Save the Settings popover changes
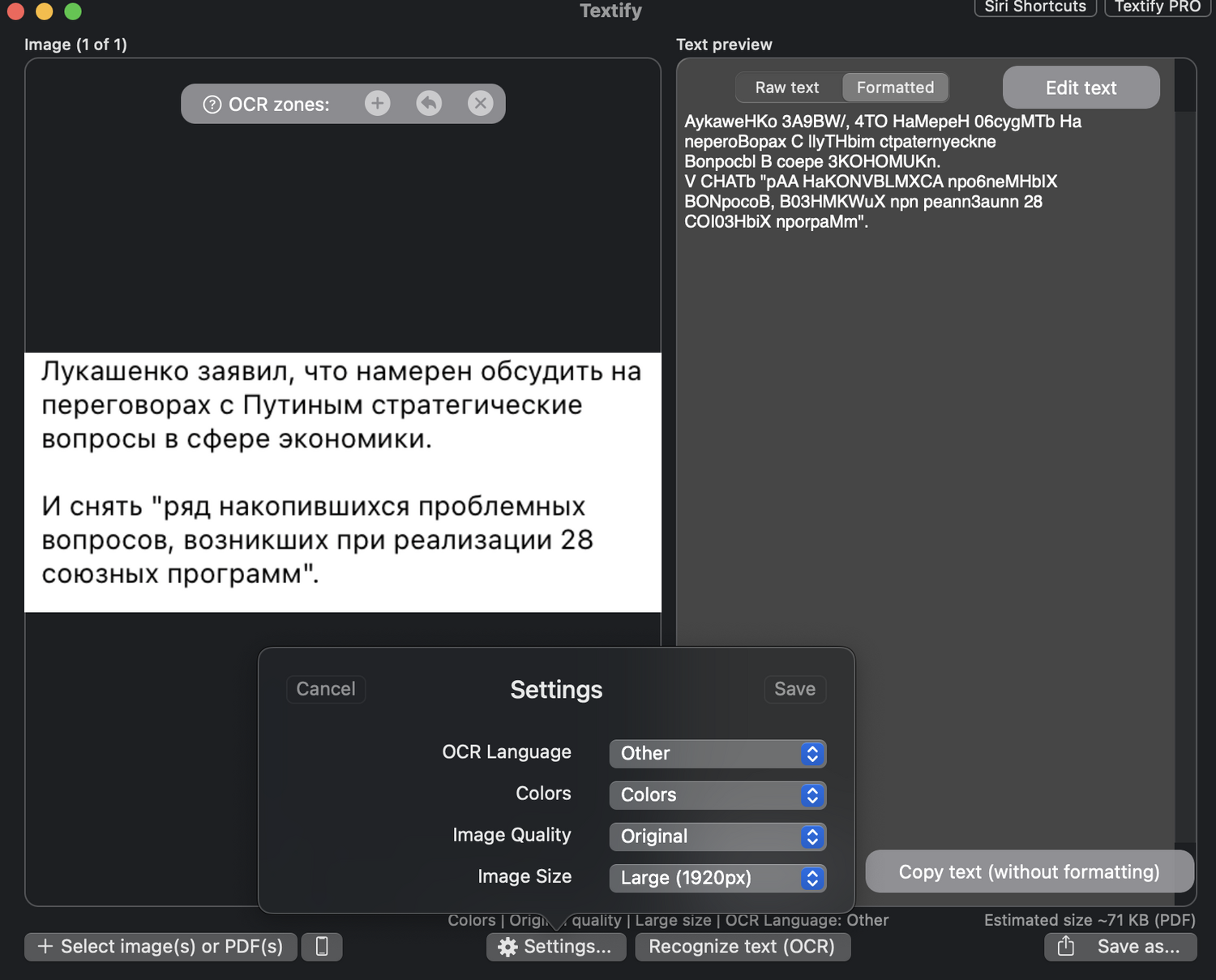Screen dimensions: 1216x980 (x=794, y=689)
